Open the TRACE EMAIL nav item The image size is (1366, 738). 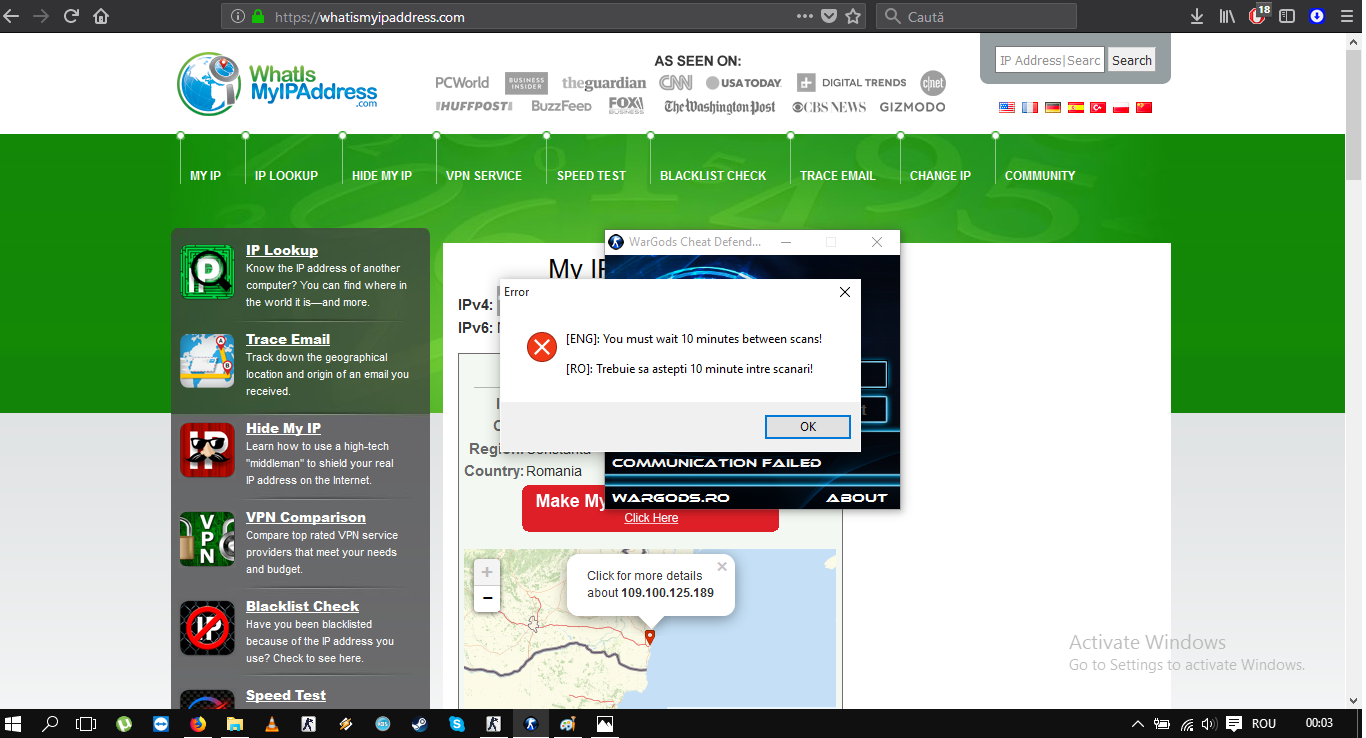(x=838, y=176)
